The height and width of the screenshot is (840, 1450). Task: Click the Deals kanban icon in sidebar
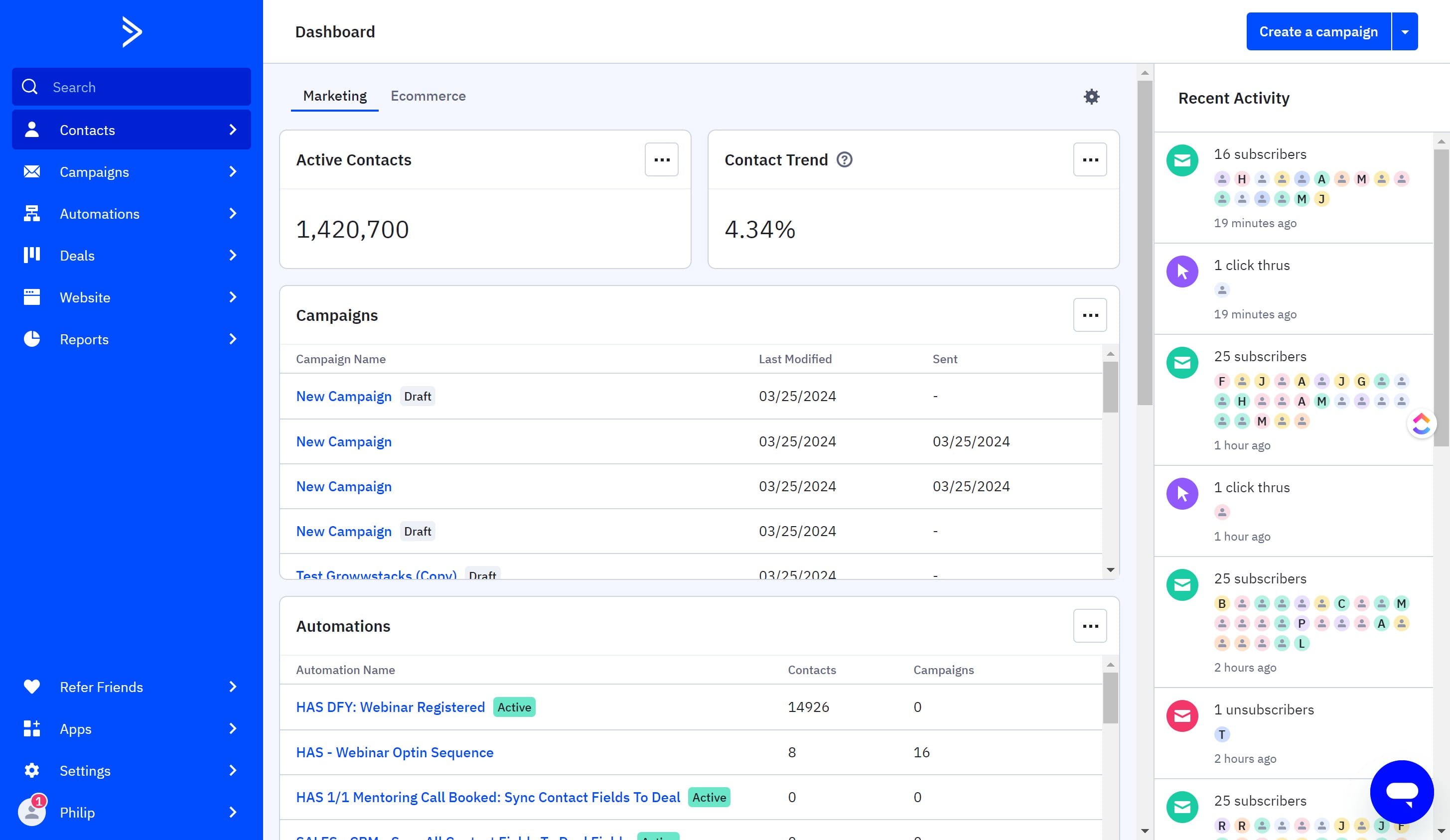pyautogui.click(x=32, y=255)
